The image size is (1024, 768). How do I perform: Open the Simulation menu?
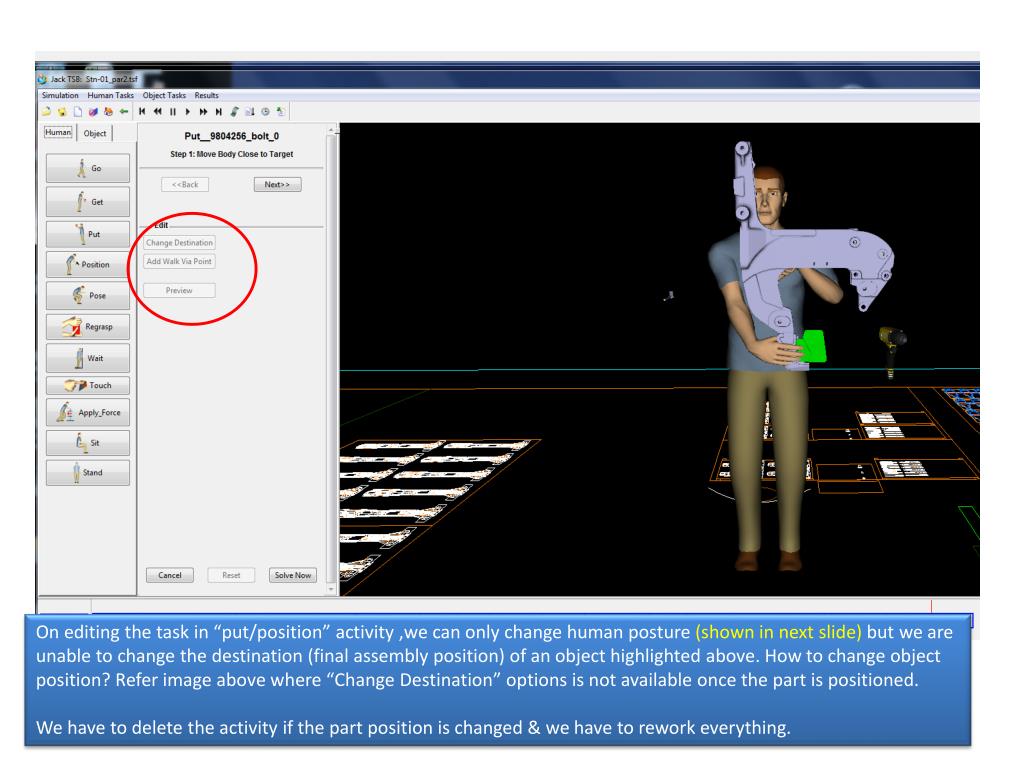59,94
